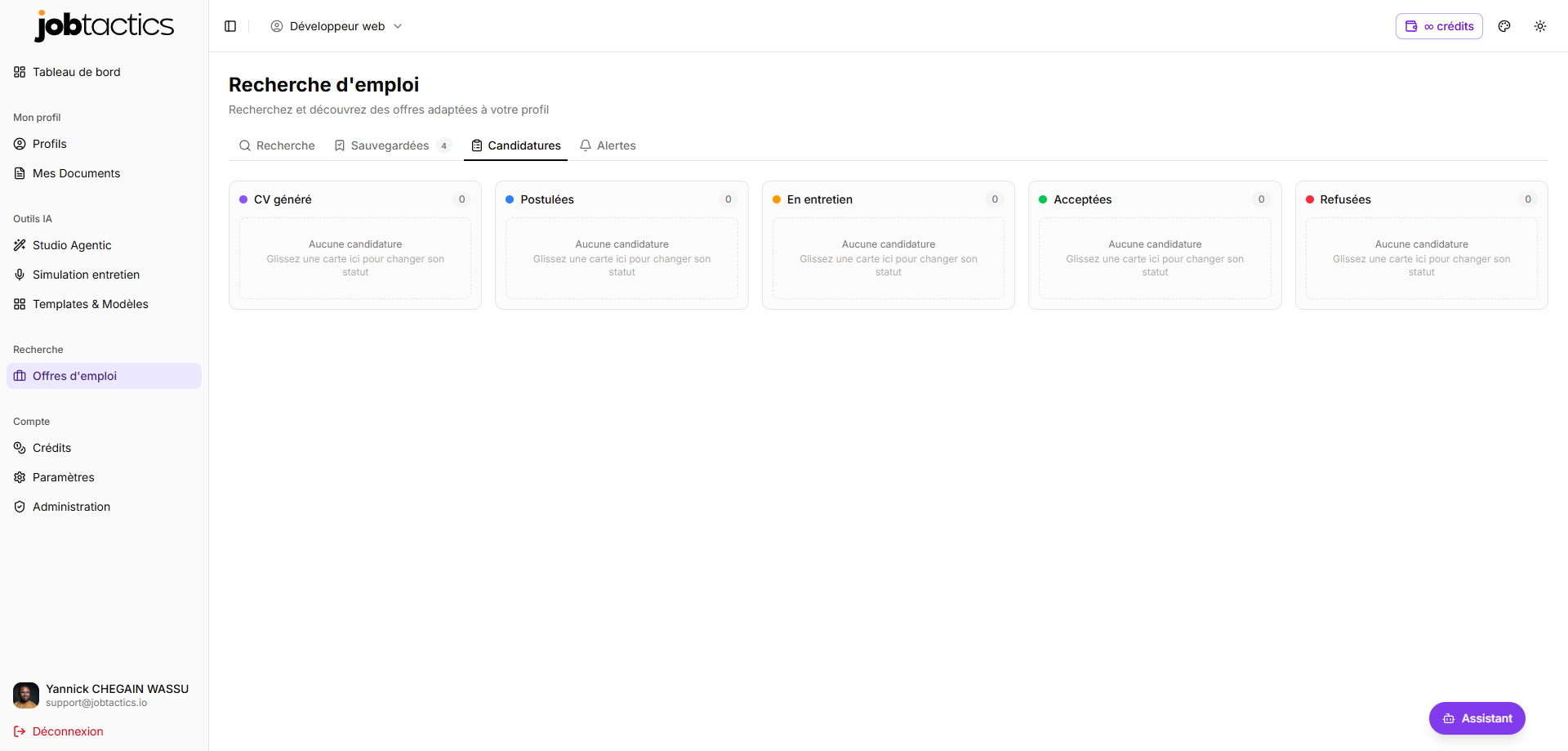Switch to the Sauvegardées tab
Image resolution: width=1568 pixels, height=751 pixels.
[392, 145]
